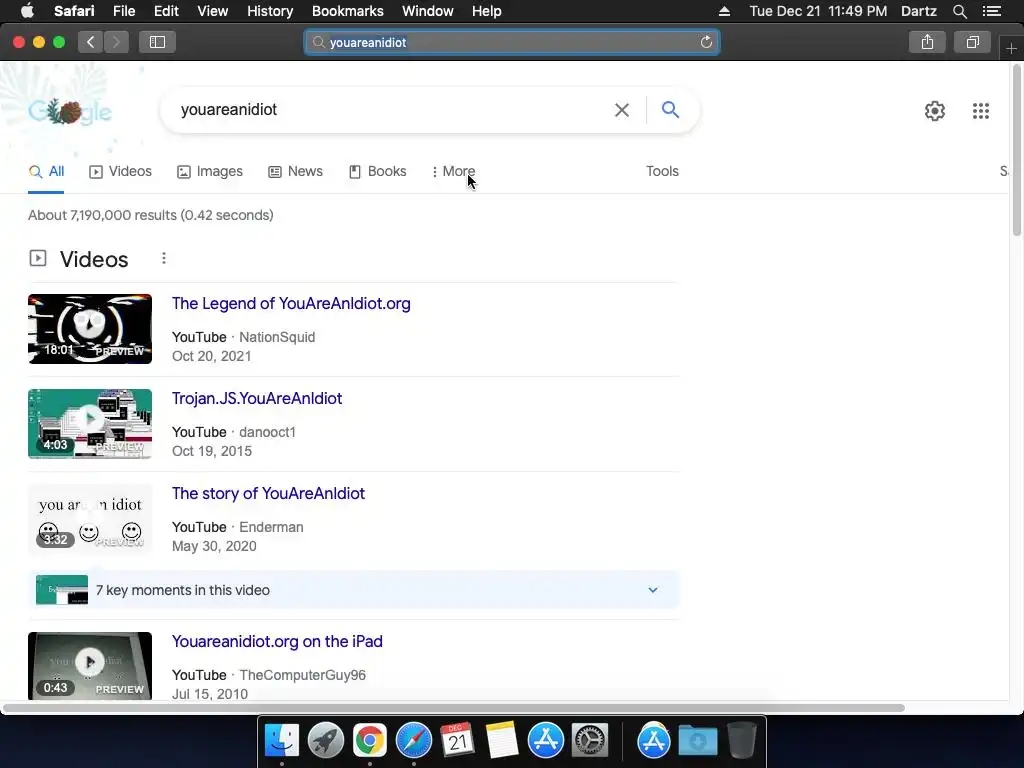Open Finder from the Dock
Image resolution: width=1024 pixels, height=768 pixels.
tap(281, 741)
